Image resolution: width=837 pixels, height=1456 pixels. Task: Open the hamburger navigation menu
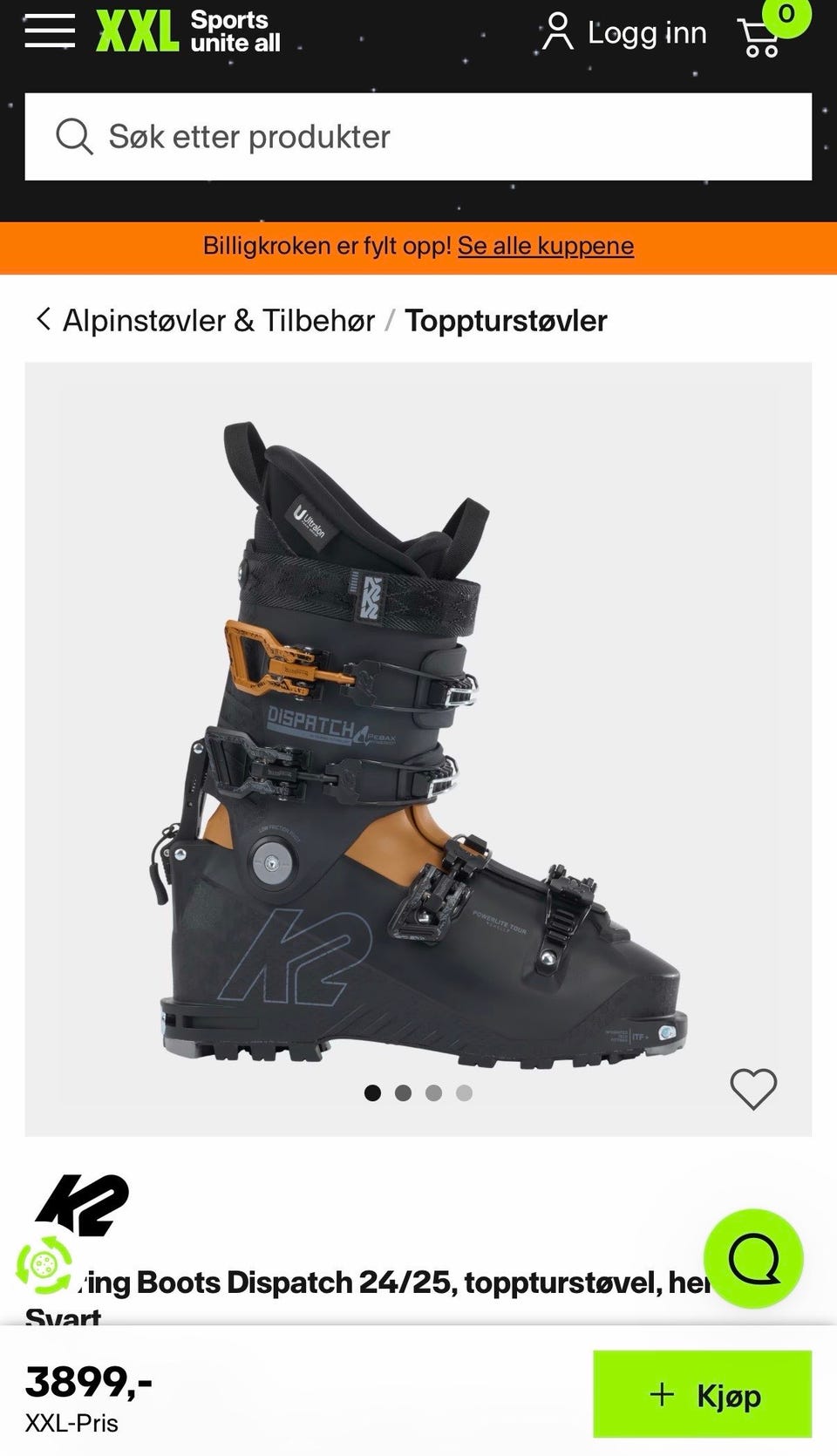point(50,31)
